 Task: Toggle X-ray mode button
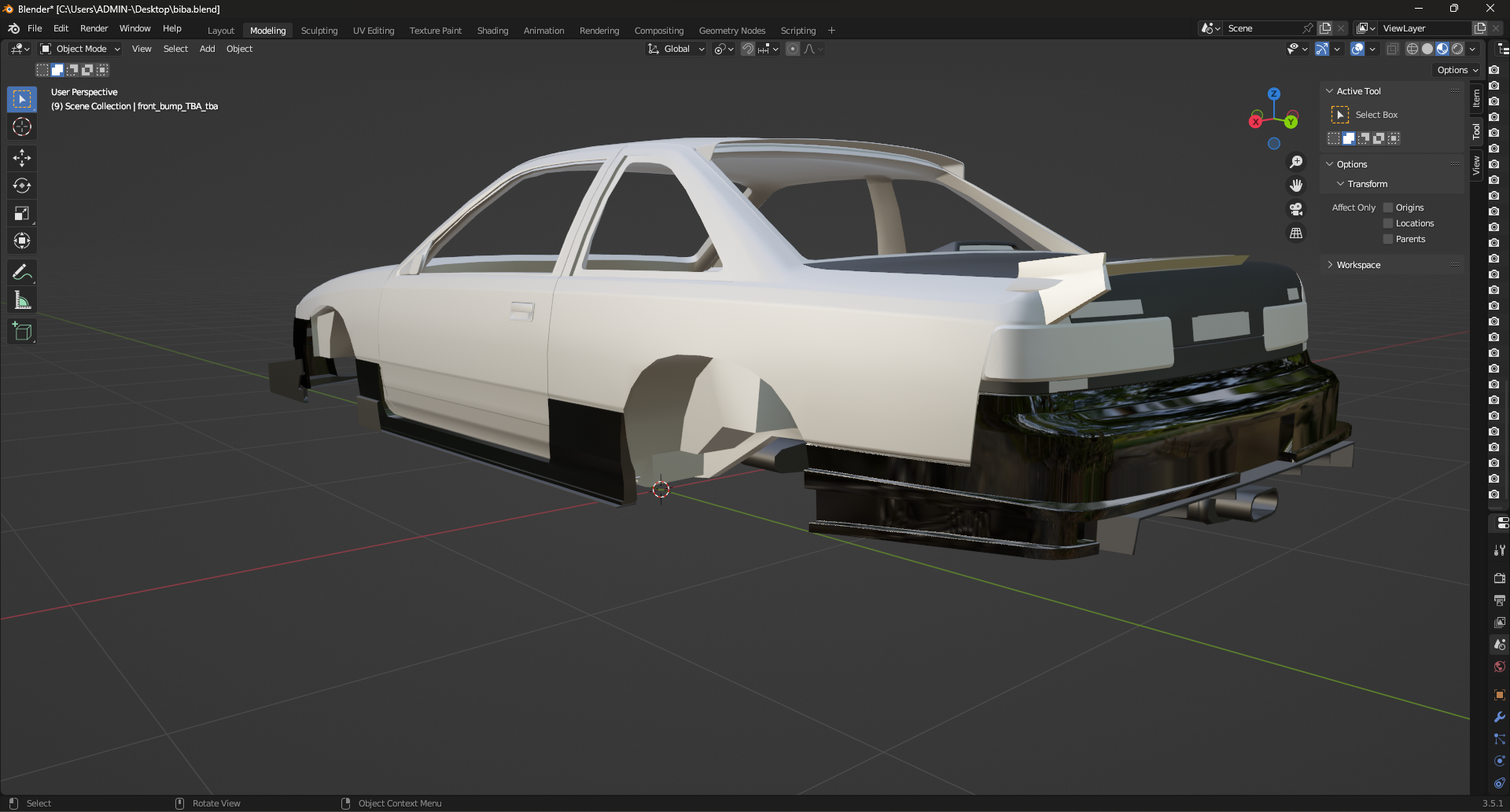tap(1392, 49)
